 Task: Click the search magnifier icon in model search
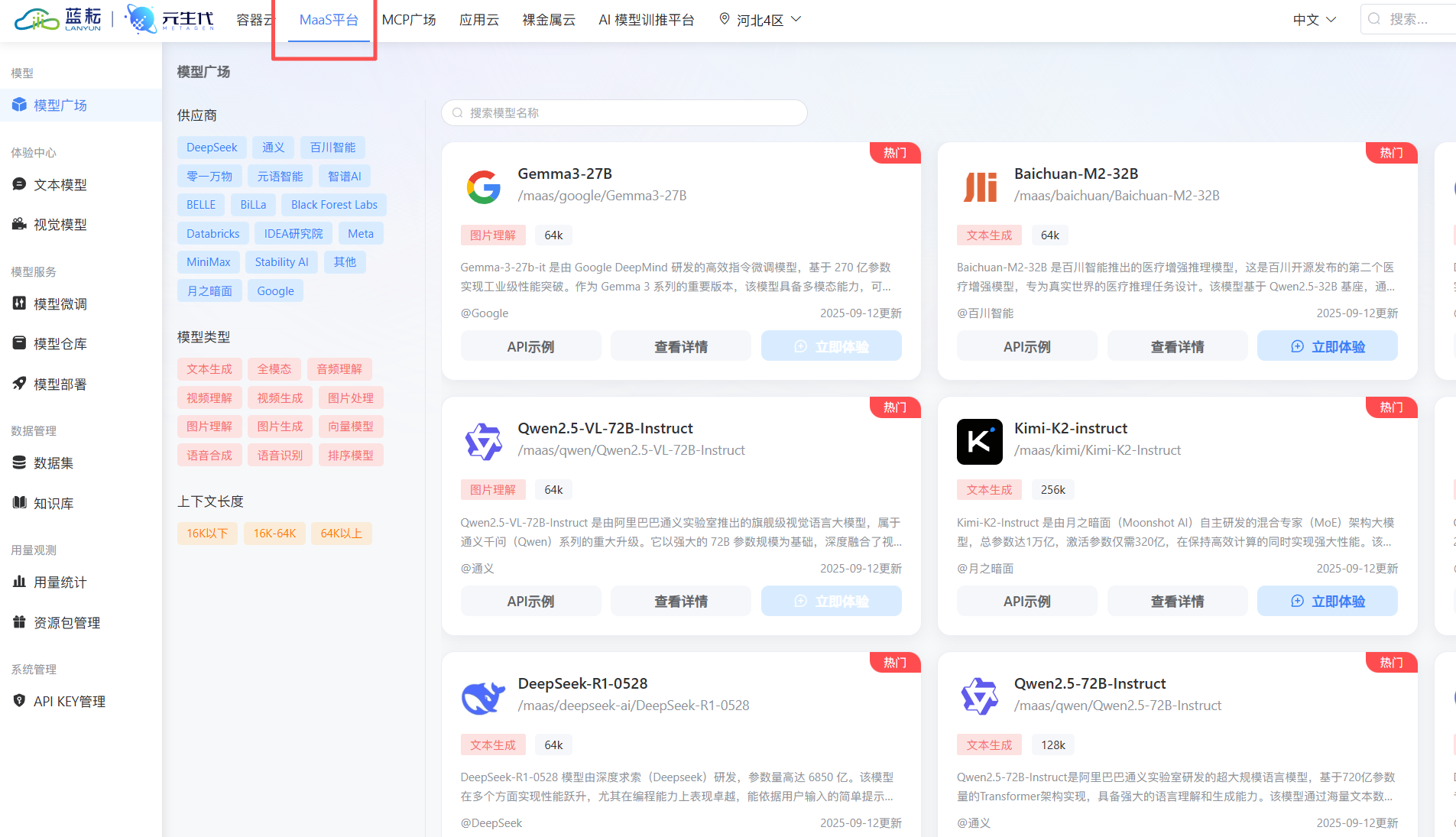click(x=457, y=113)
